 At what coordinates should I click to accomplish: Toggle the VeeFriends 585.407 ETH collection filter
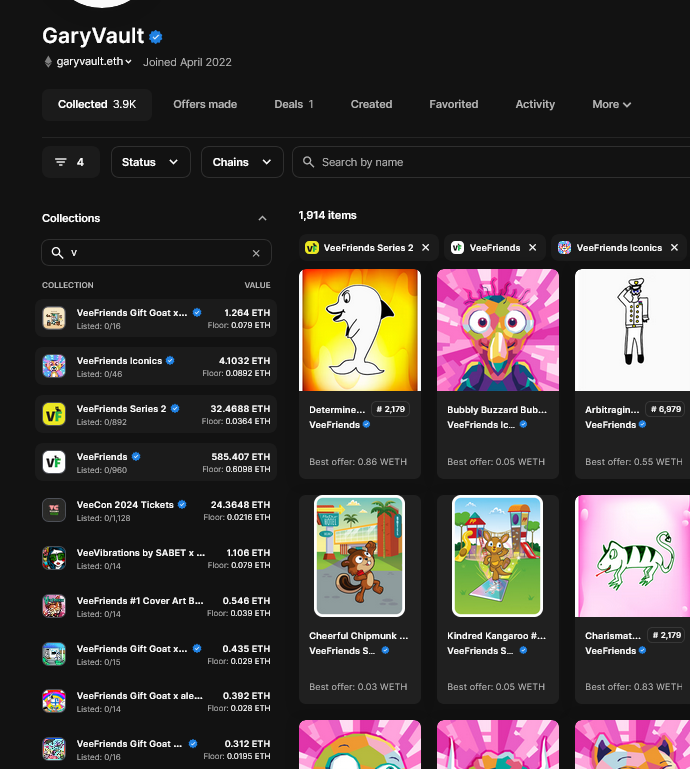pyautogui.click(x=156, y=463)
